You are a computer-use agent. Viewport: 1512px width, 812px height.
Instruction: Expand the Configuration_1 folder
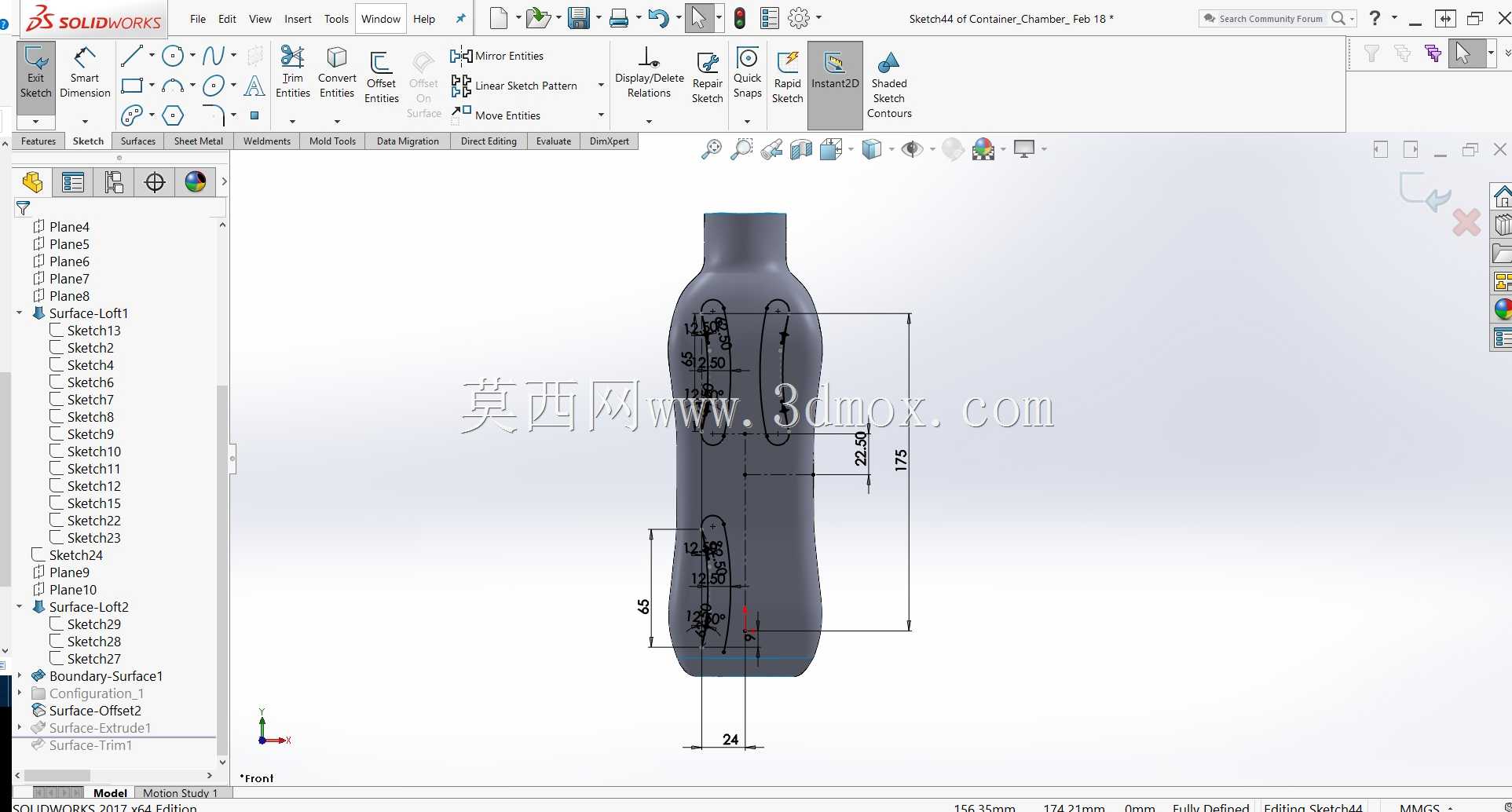(20, 693)
